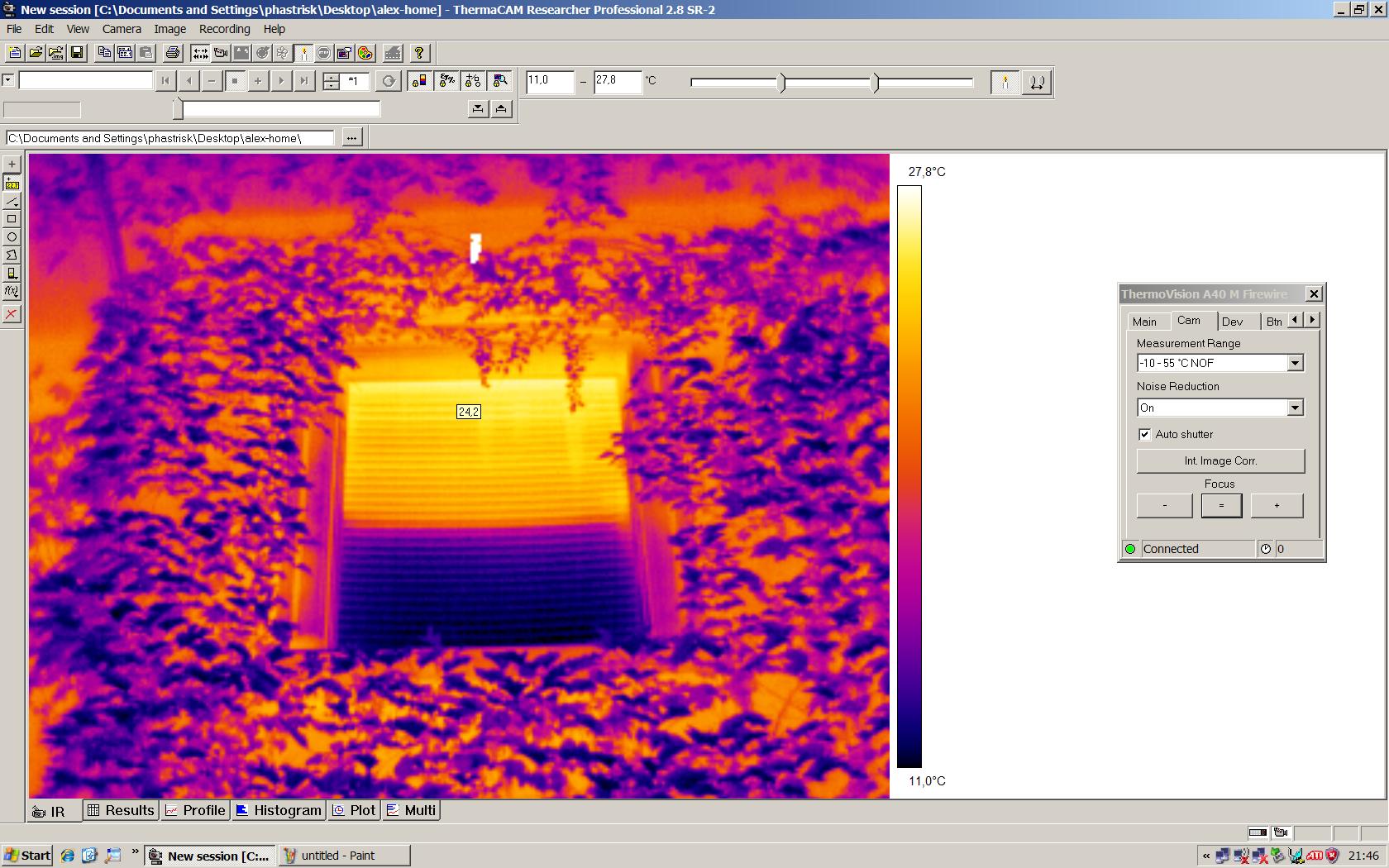Image resolution: width=1389 pixels, height=868 pixels.
Task: Select the rectangle area measurement tool
Action: [x=12, y=219]
